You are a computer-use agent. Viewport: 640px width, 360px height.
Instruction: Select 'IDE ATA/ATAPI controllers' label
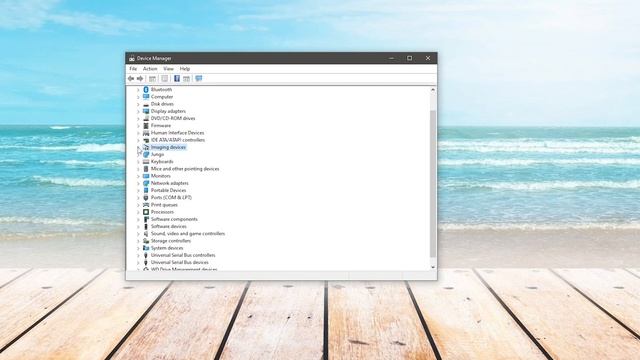[x=178, y=140]
